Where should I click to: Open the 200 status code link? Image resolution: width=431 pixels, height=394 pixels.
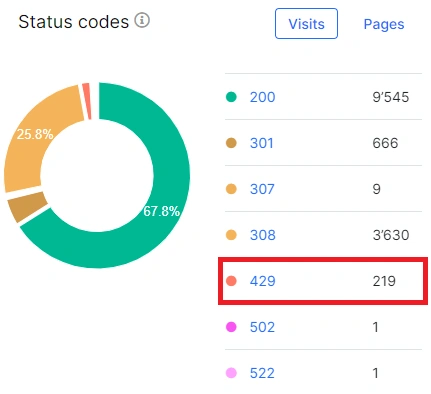pyautogui.click(x=262, y=97)
